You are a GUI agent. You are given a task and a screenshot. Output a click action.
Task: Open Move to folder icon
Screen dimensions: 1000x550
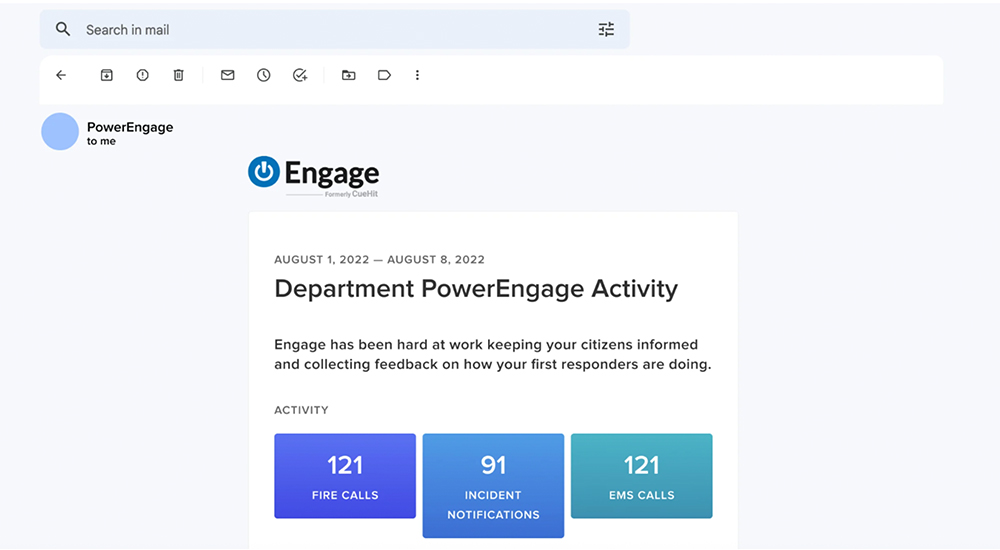348,75
